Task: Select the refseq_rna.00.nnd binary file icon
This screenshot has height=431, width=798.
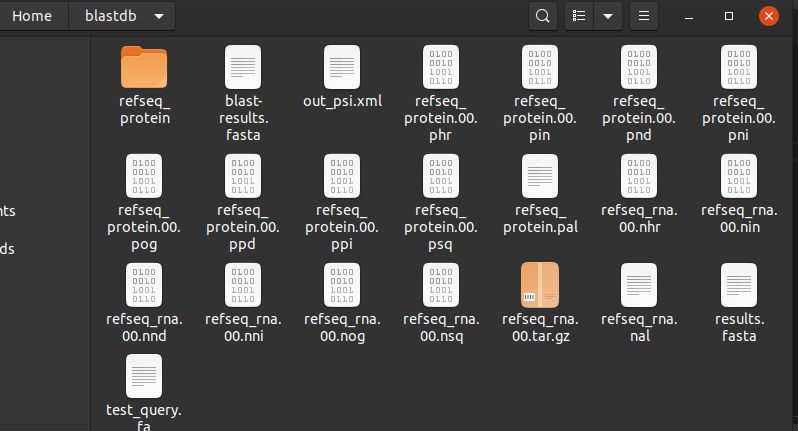Action: 144,284
